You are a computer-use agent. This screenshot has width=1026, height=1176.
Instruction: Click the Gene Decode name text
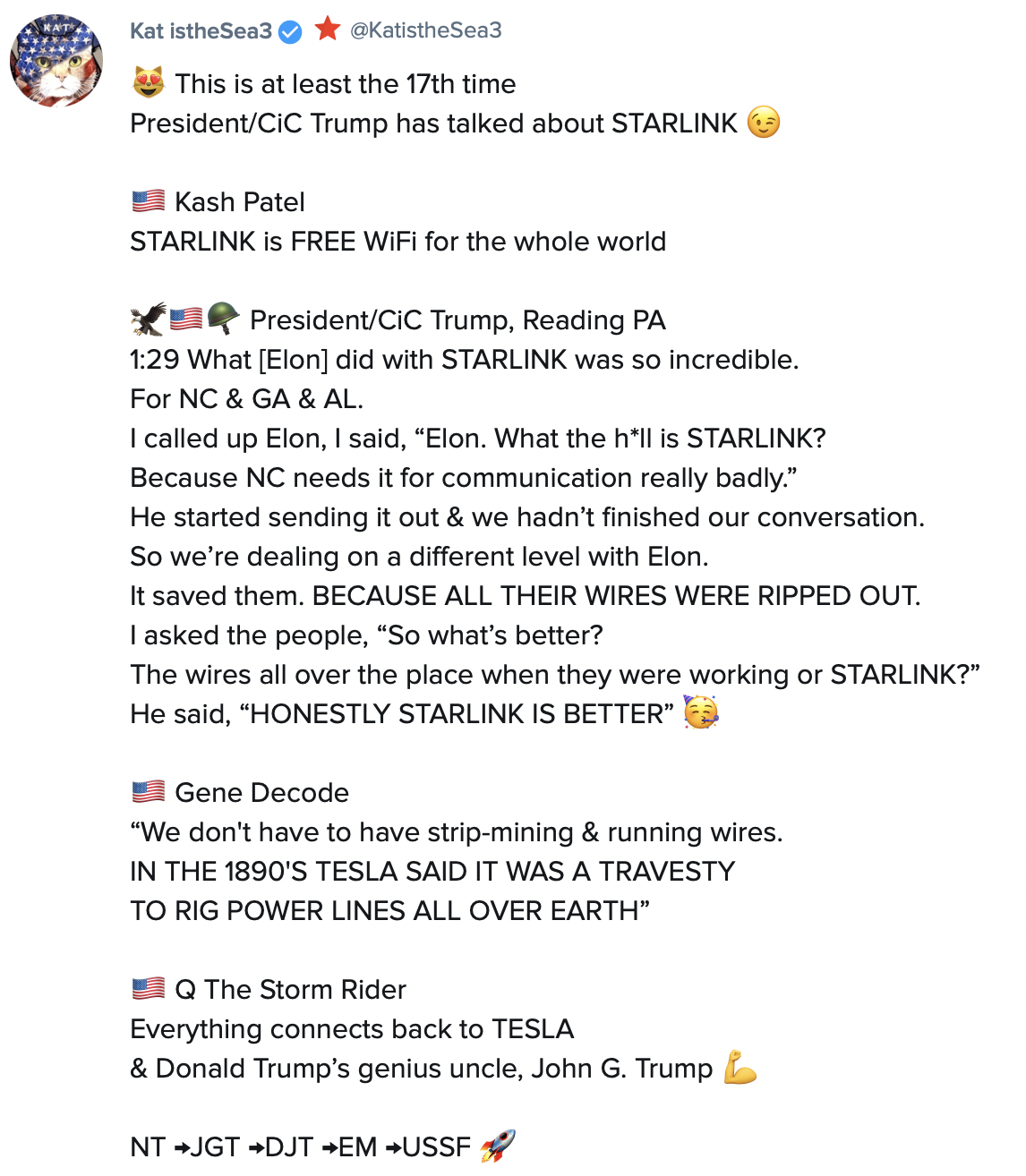pos(261,793)
